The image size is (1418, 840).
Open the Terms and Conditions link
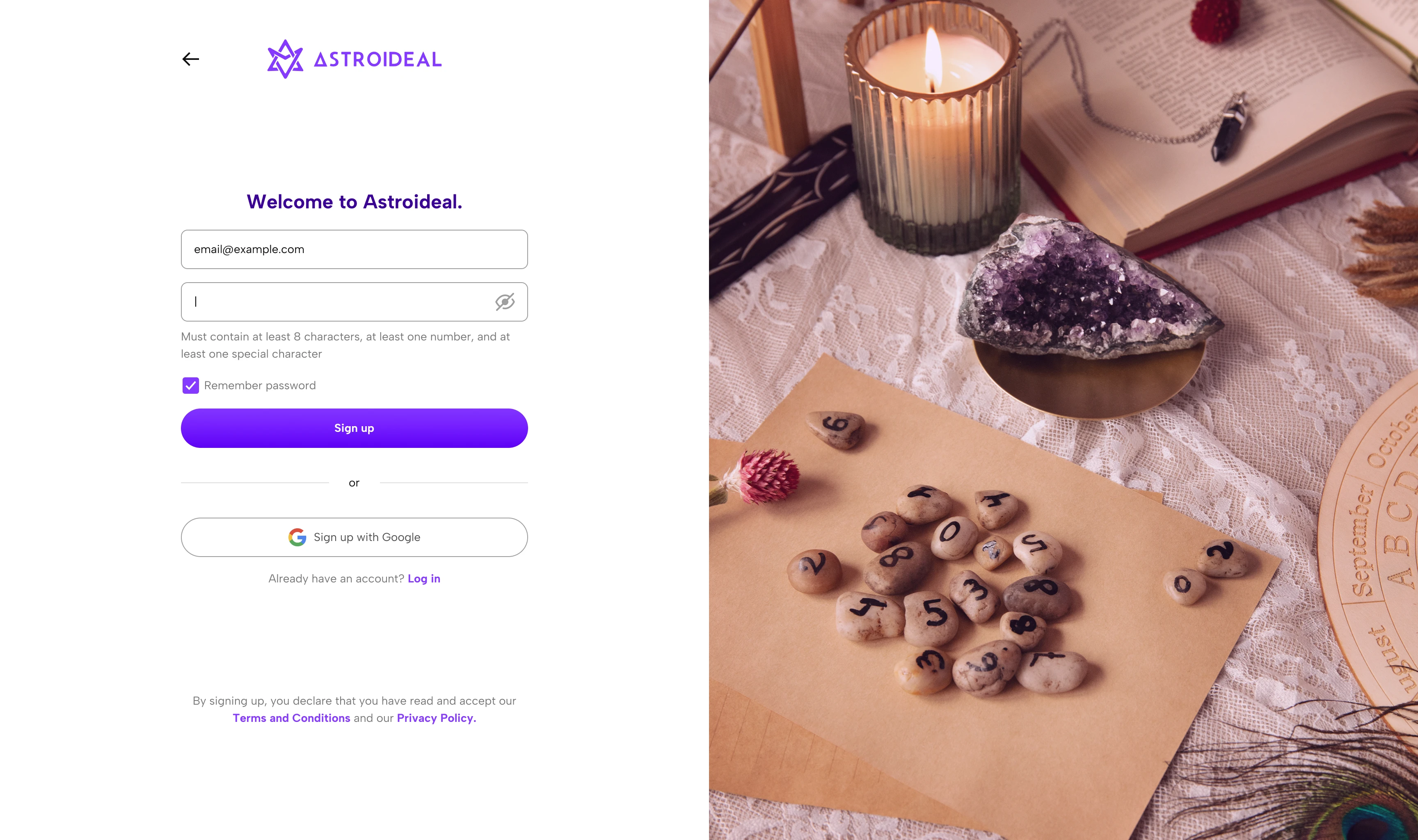click(292, 718)
